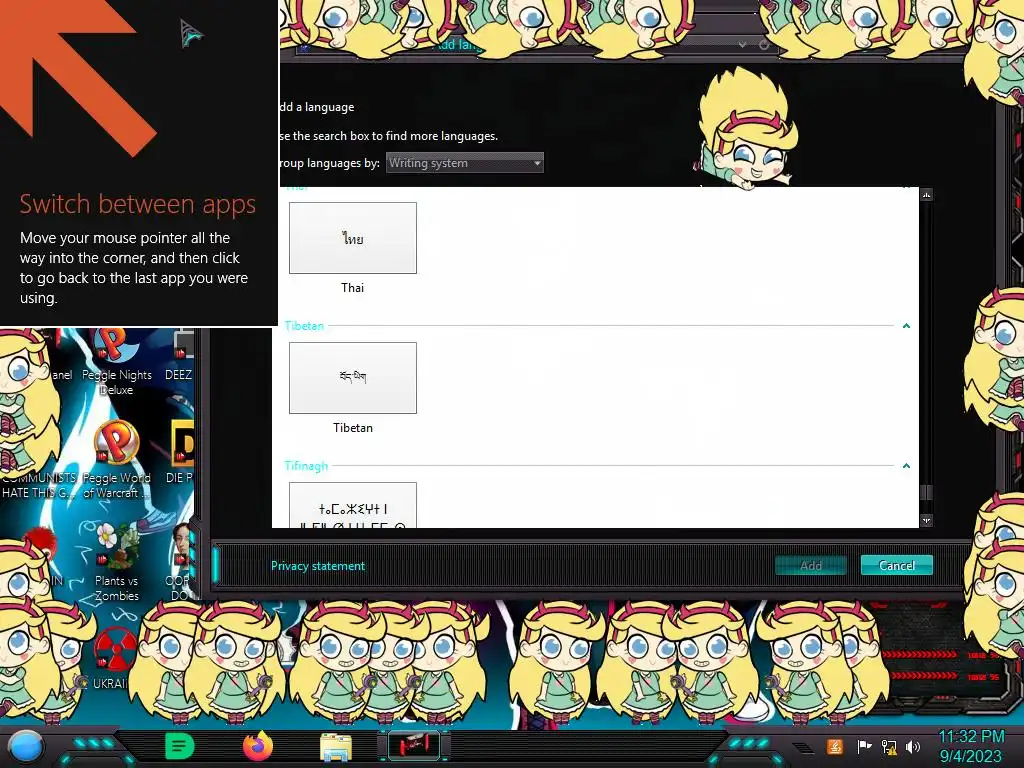This screenshot has width=1024, height=768.
Task: Open the red radiation UKRAI desktop shortcut
Action: coord(112,658)
